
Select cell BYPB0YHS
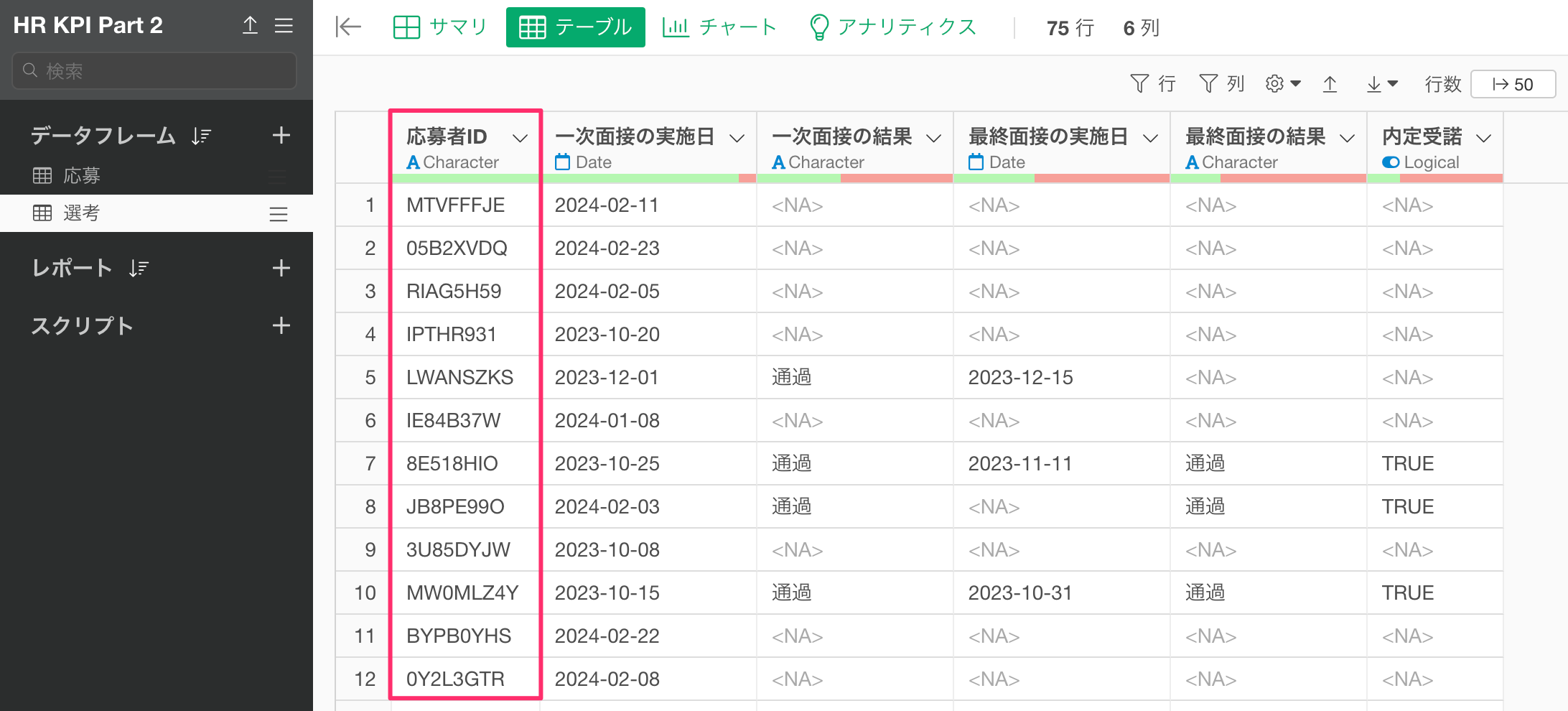coord(466,636)
